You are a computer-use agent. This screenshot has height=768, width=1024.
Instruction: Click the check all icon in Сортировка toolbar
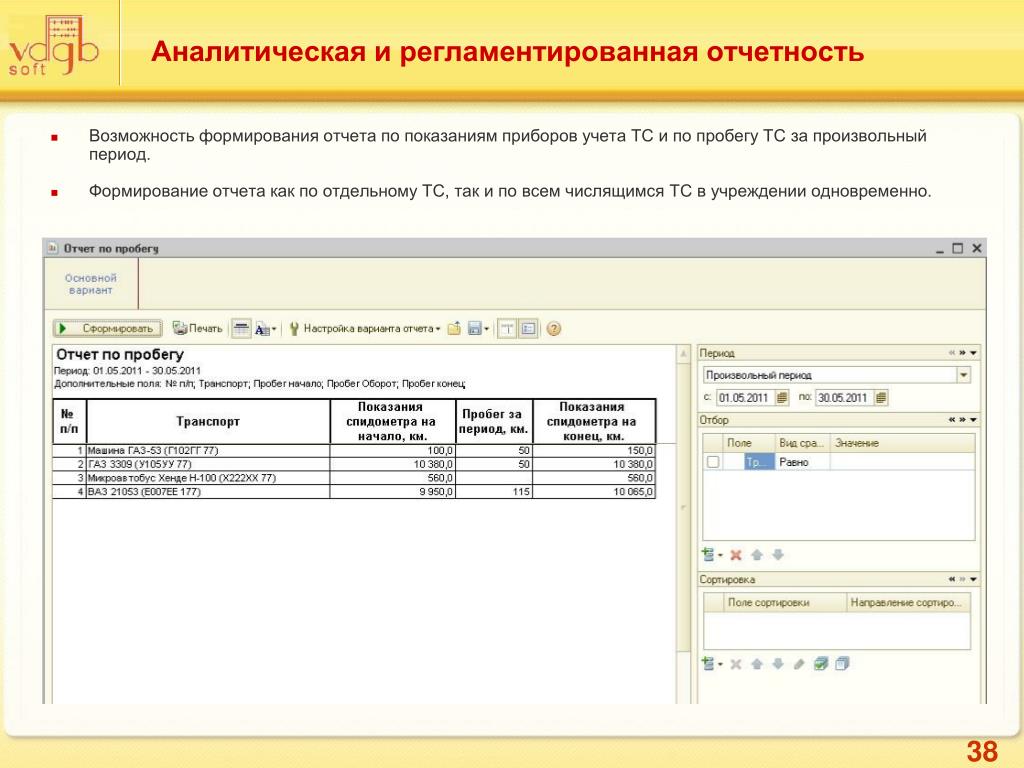tap(821, 664)
